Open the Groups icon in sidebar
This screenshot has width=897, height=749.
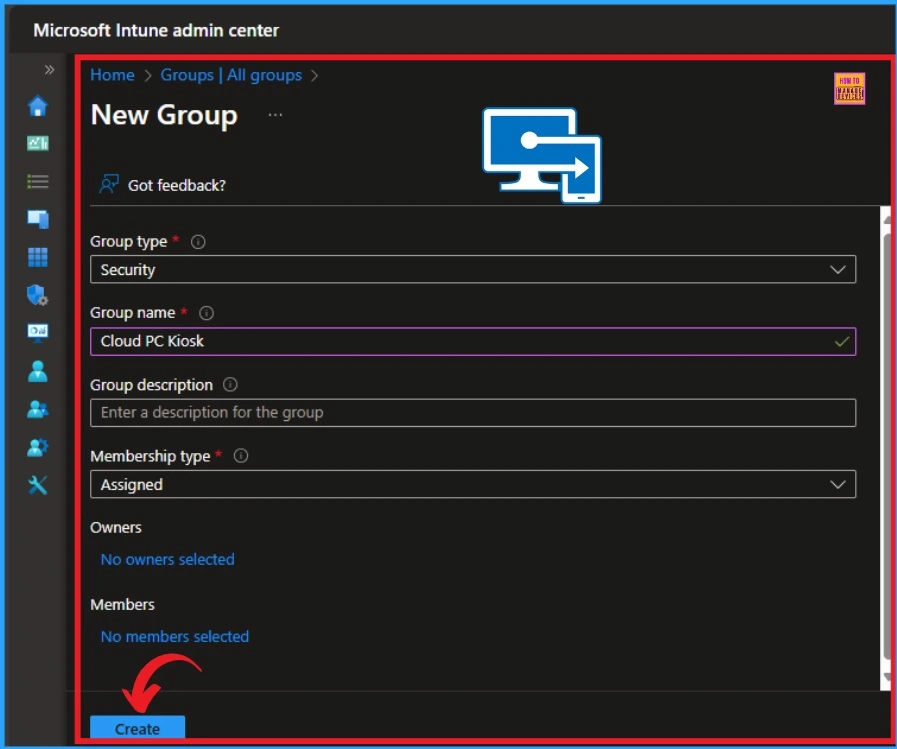point(38,409)
